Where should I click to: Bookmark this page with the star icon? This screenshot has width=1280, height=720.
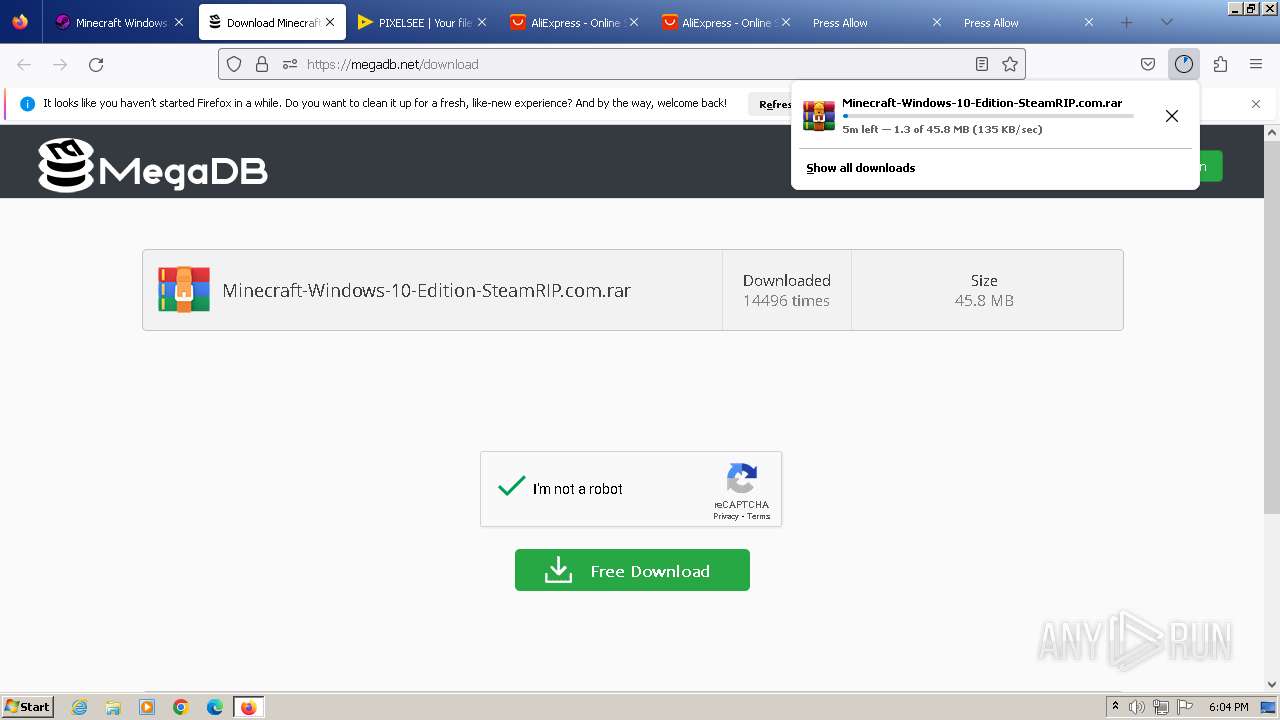1010,64
